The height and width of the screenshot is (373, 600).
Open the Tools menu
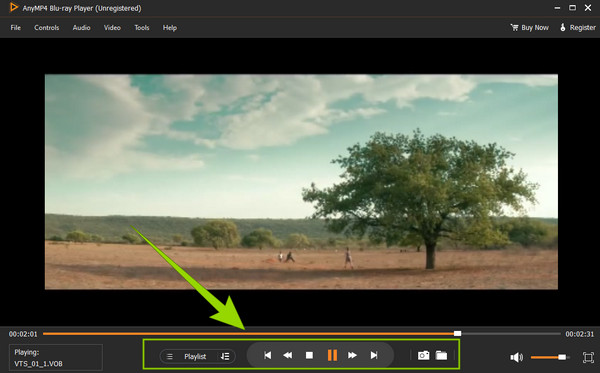pyautogui.click(x=142, y=28)
